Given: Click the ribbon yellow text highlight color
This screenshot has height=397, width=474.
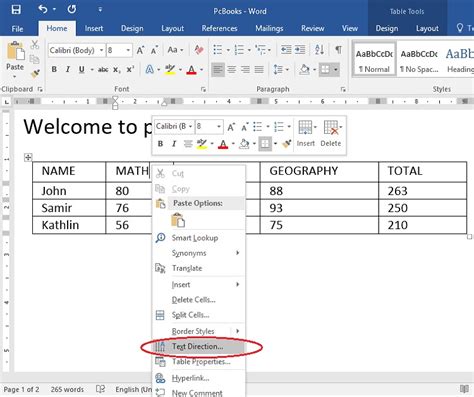Looking at the screenshot, I should point(170,70).
